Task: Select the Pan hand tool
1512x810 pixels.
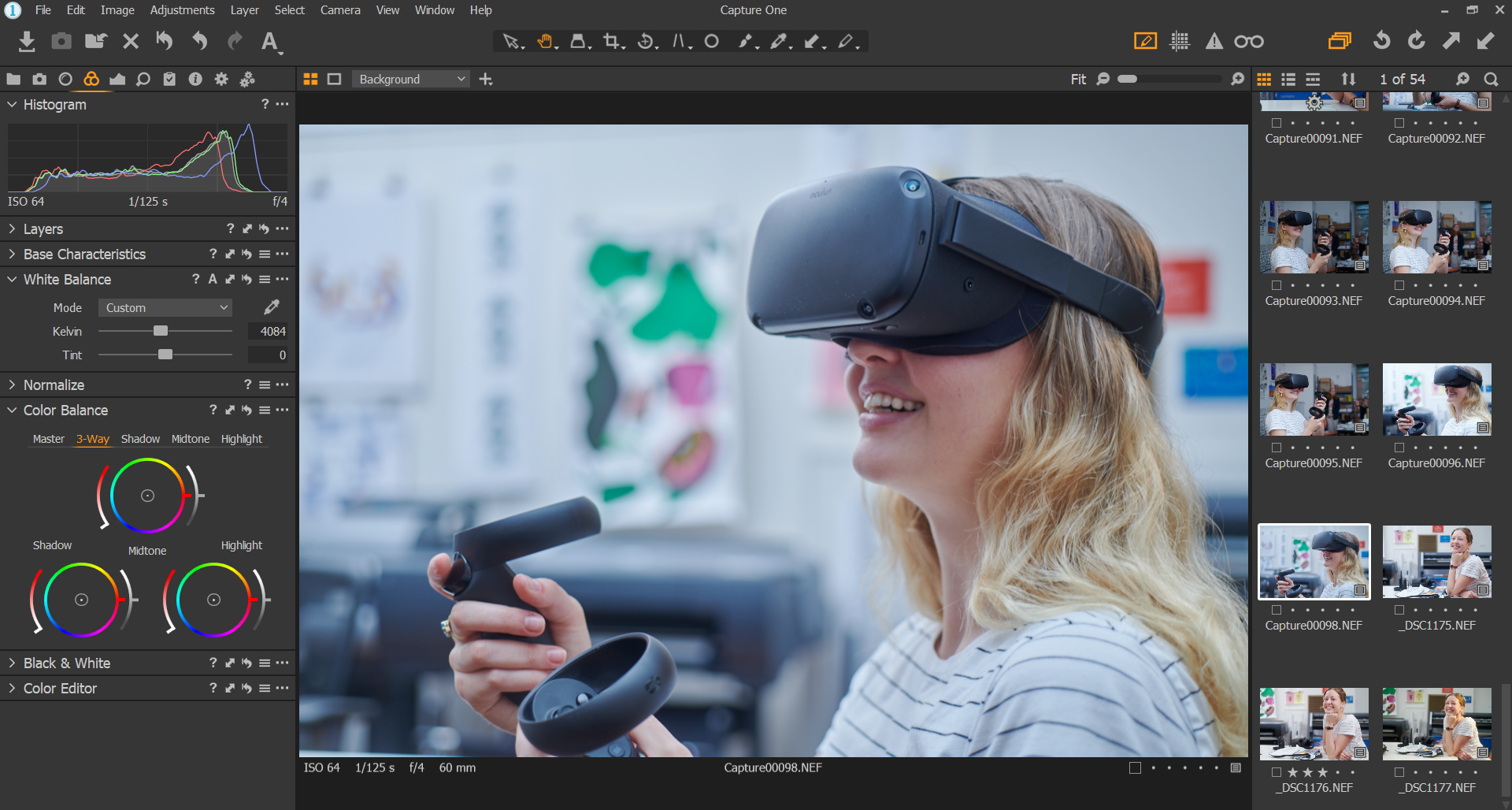Action: 545,41
